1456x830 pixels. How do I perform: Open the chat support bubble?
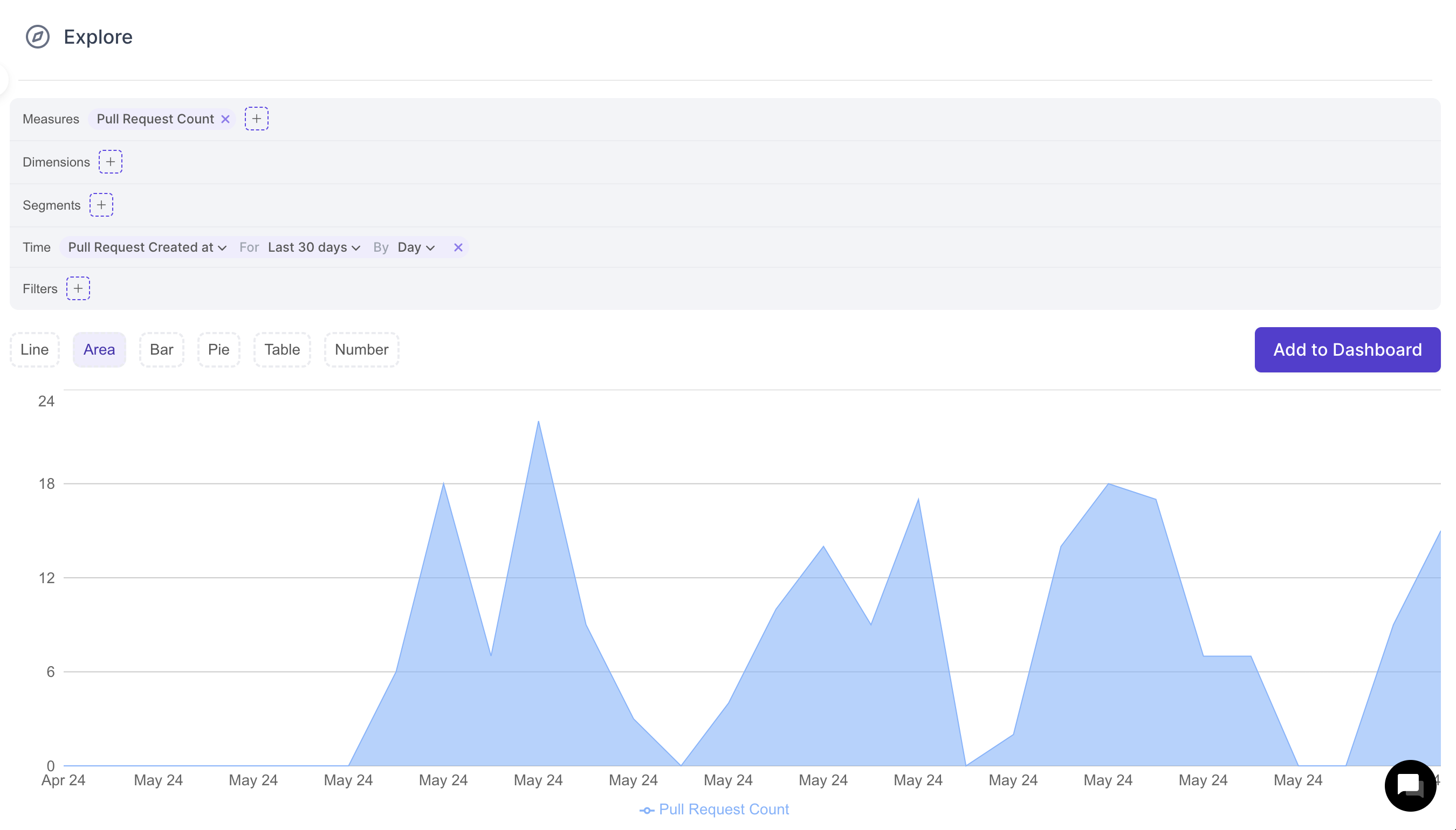[1410, 786]
